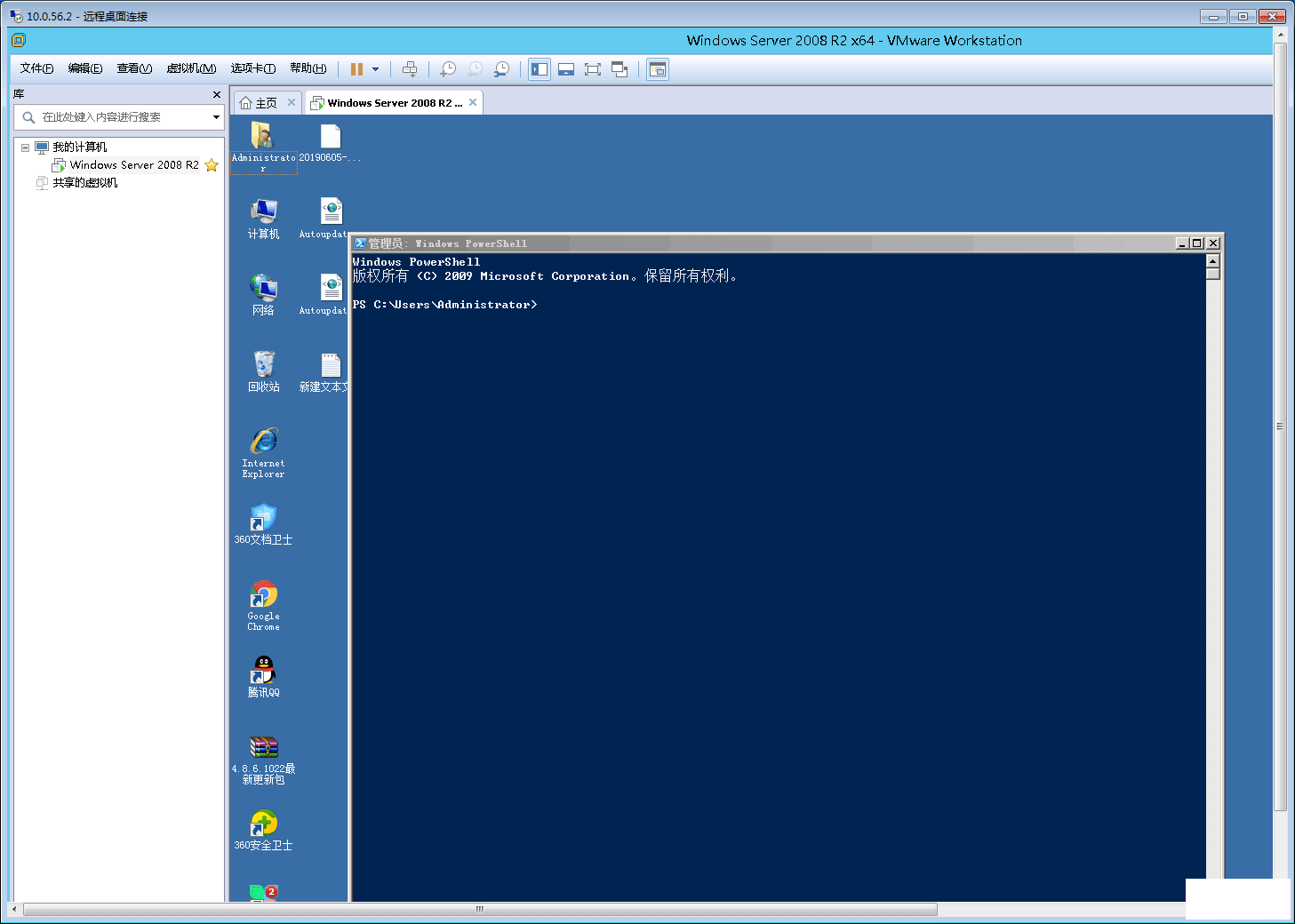Enter full screen mode

tap(593, 69)
